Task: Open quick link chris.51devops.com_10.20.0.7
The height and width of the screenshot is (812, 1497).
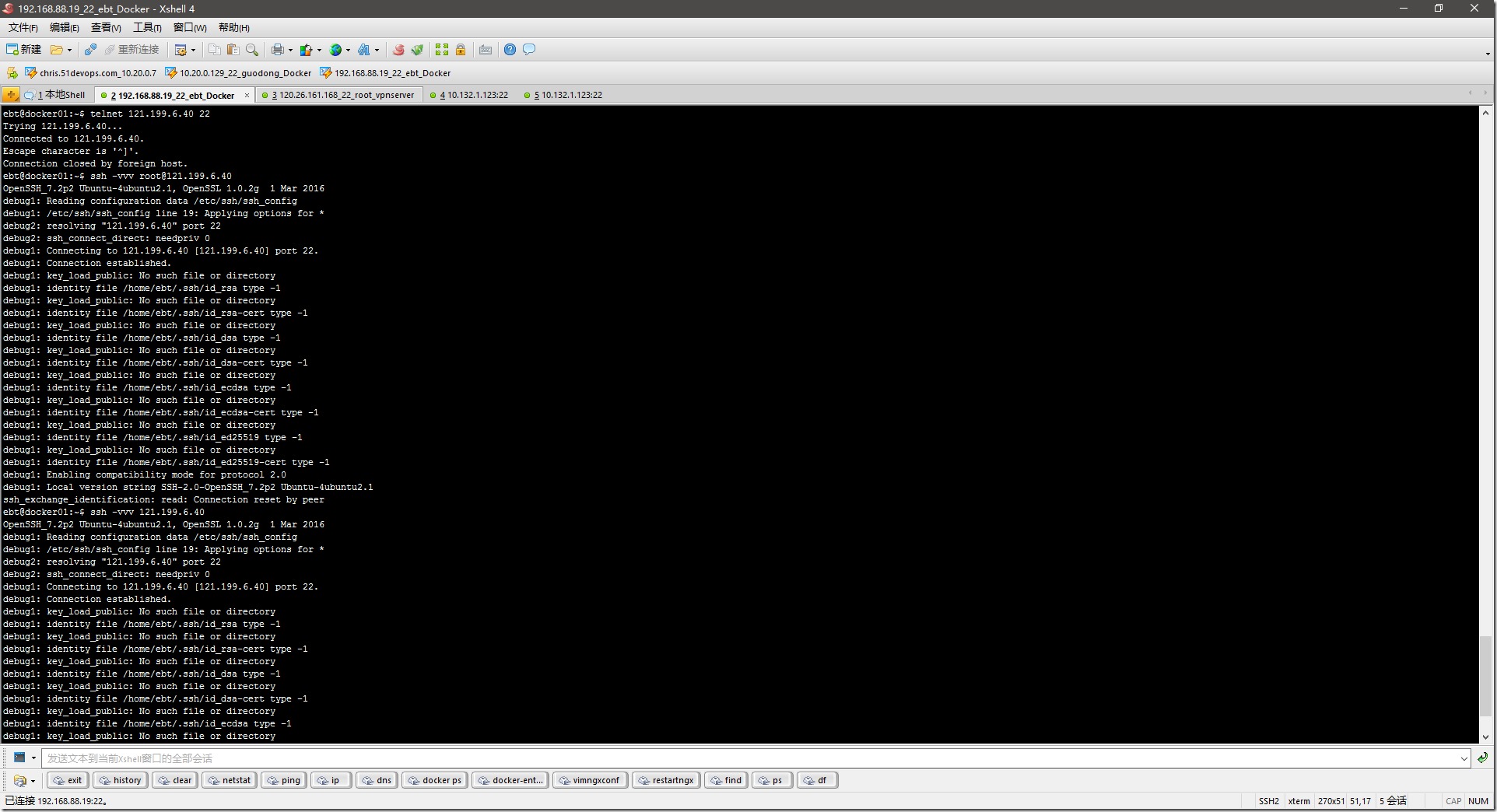Action: 90,73
